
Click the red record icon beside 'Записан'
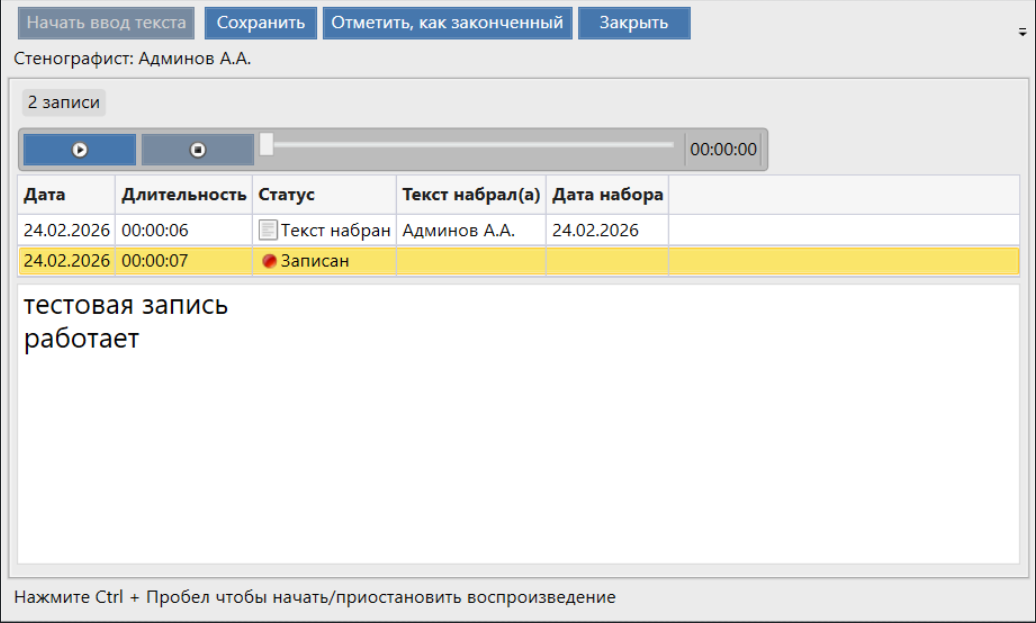pyautogui.click(x=268, y=261)
